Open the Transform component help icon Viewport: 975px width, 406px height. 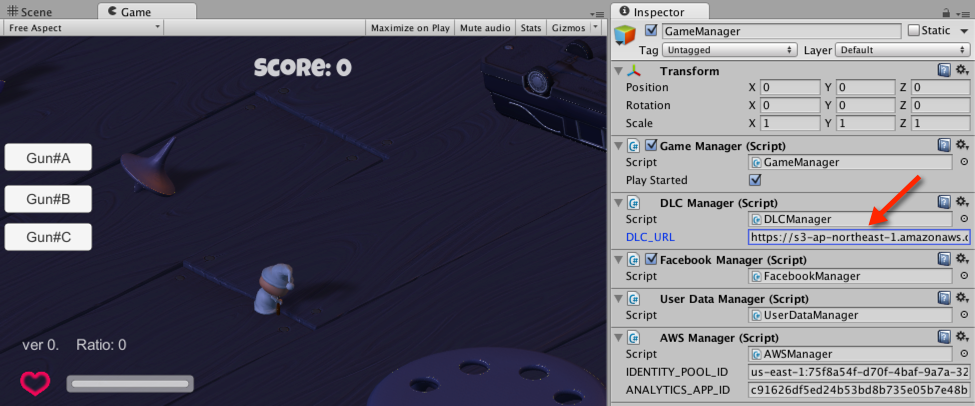point(944,70)
